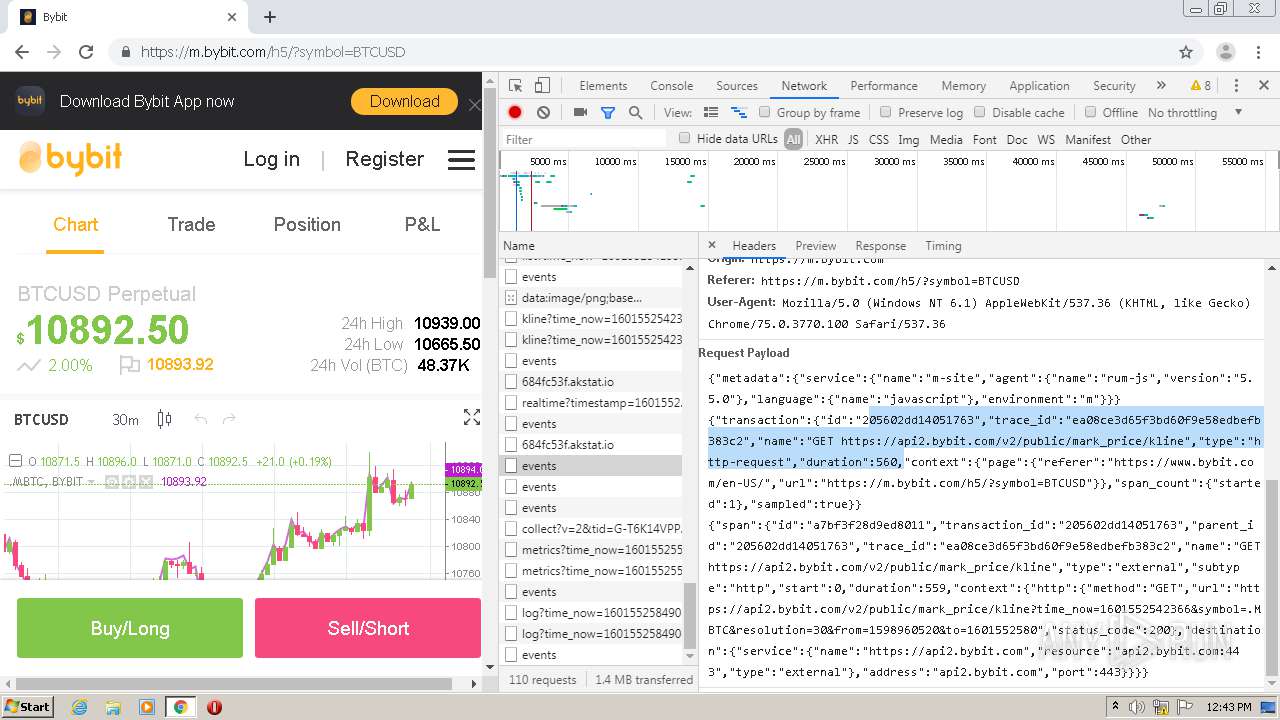Viewport: 1280px width, 720px height.
Task: Click the network Filter input field
Action: coord(585,139)
